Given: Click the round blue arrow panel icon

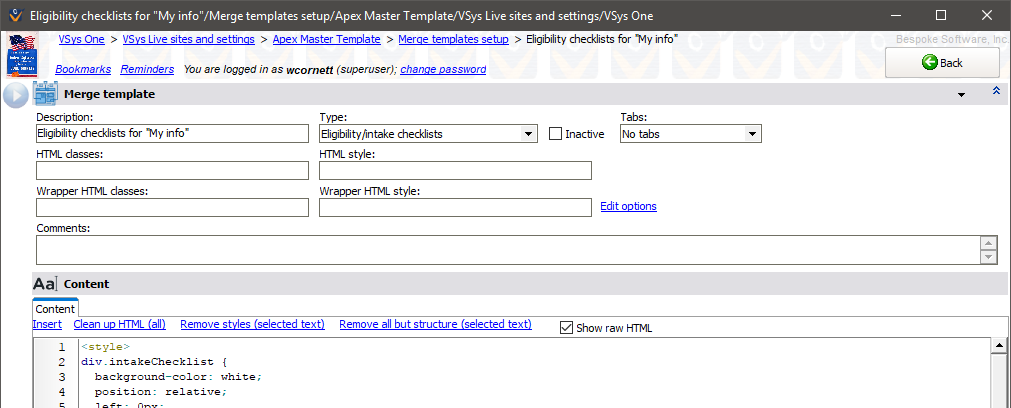Looking at the screenshot, I should click(x=15, y=95).
